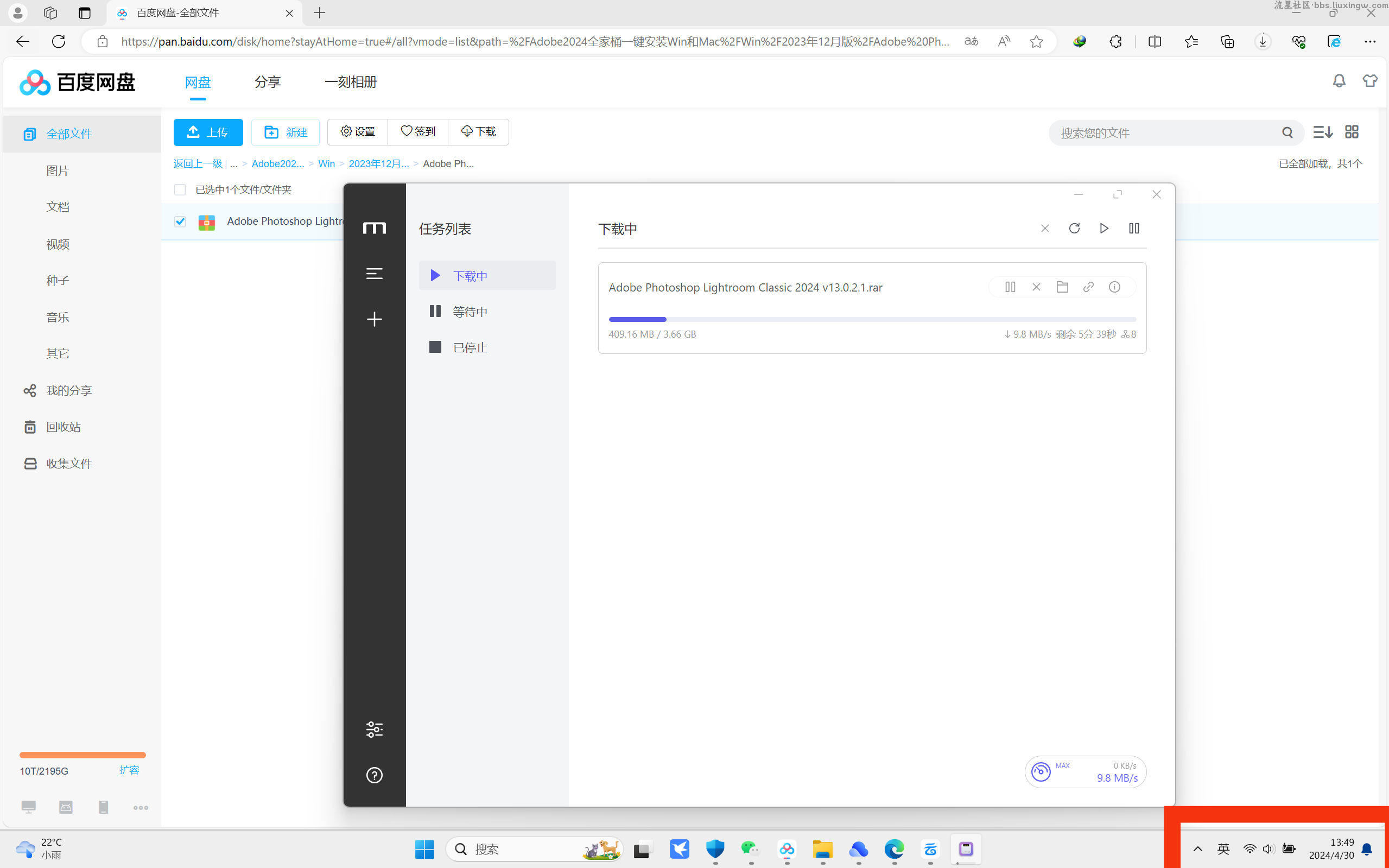
Task: Add a new download task with the plus icon
Action: pos(374,319)
